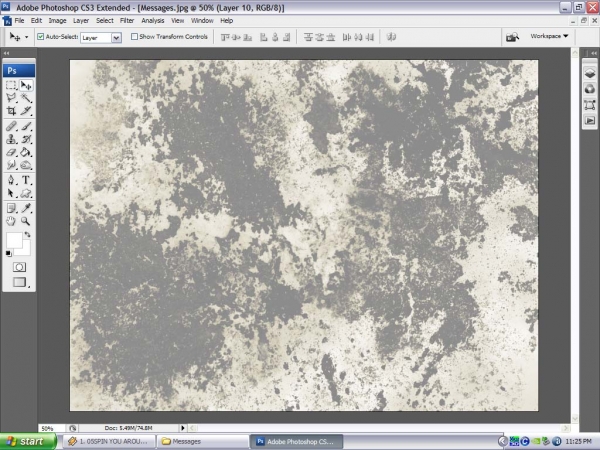Click the system tray clock 11:25 PM
600x450 pixels.
[x=578, y=442]
